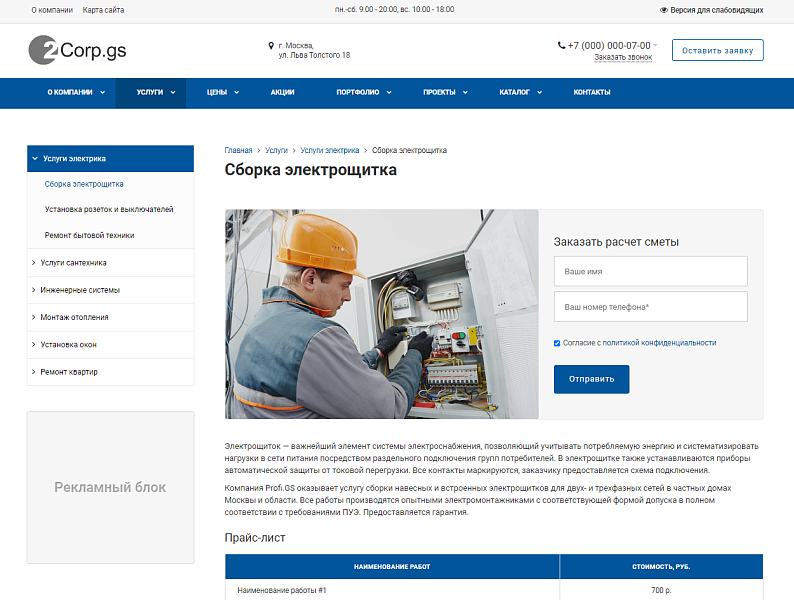The height and width of the screenshot is (600, 794).
Task: Select Установка розеток и выключателей in the sidebar
Action: tap(109, 210)
